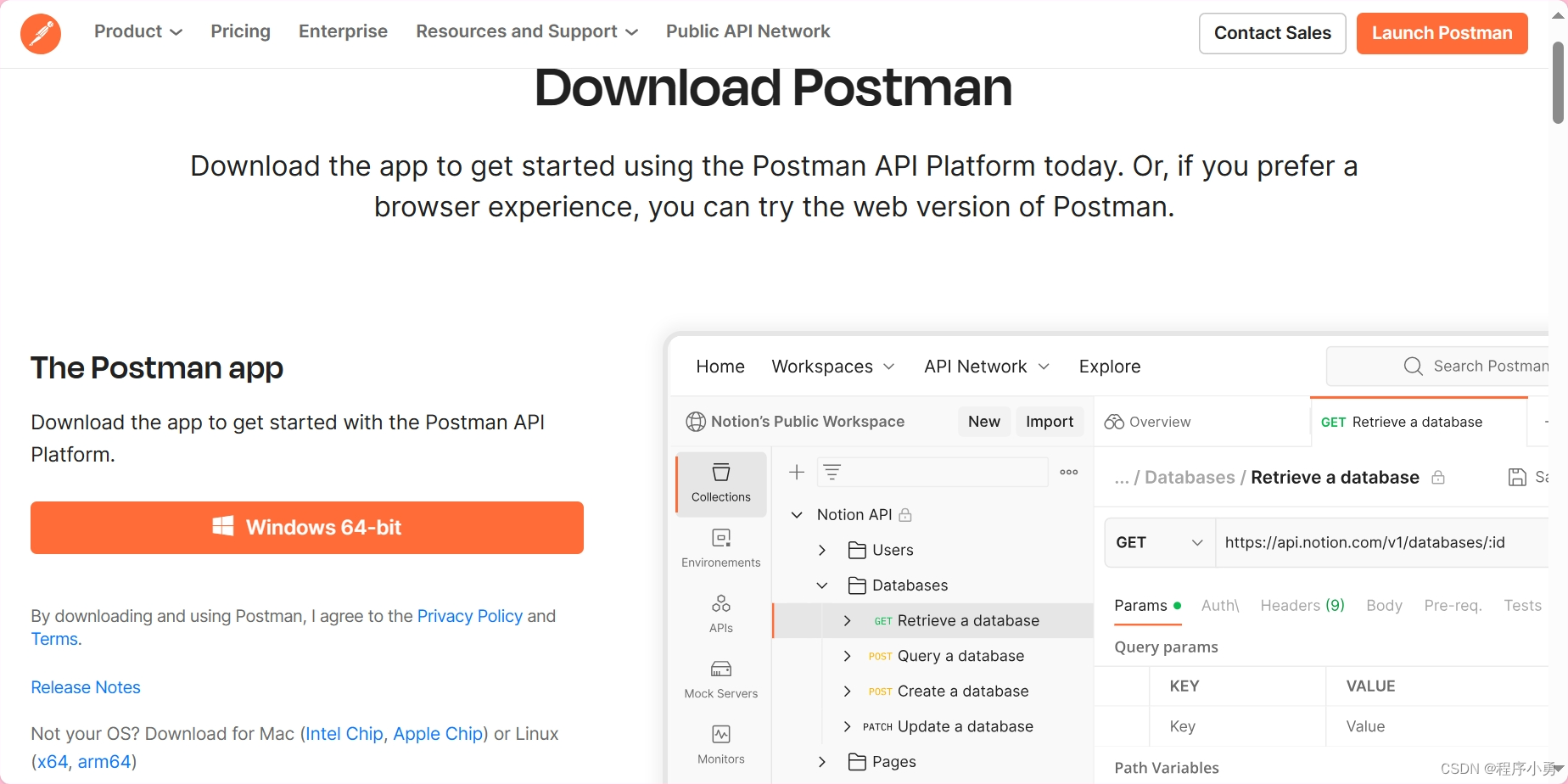Click the workspace globe icon
Image resolution: width=1568 pixels, height=784 pixels.
tap(696, 422)
